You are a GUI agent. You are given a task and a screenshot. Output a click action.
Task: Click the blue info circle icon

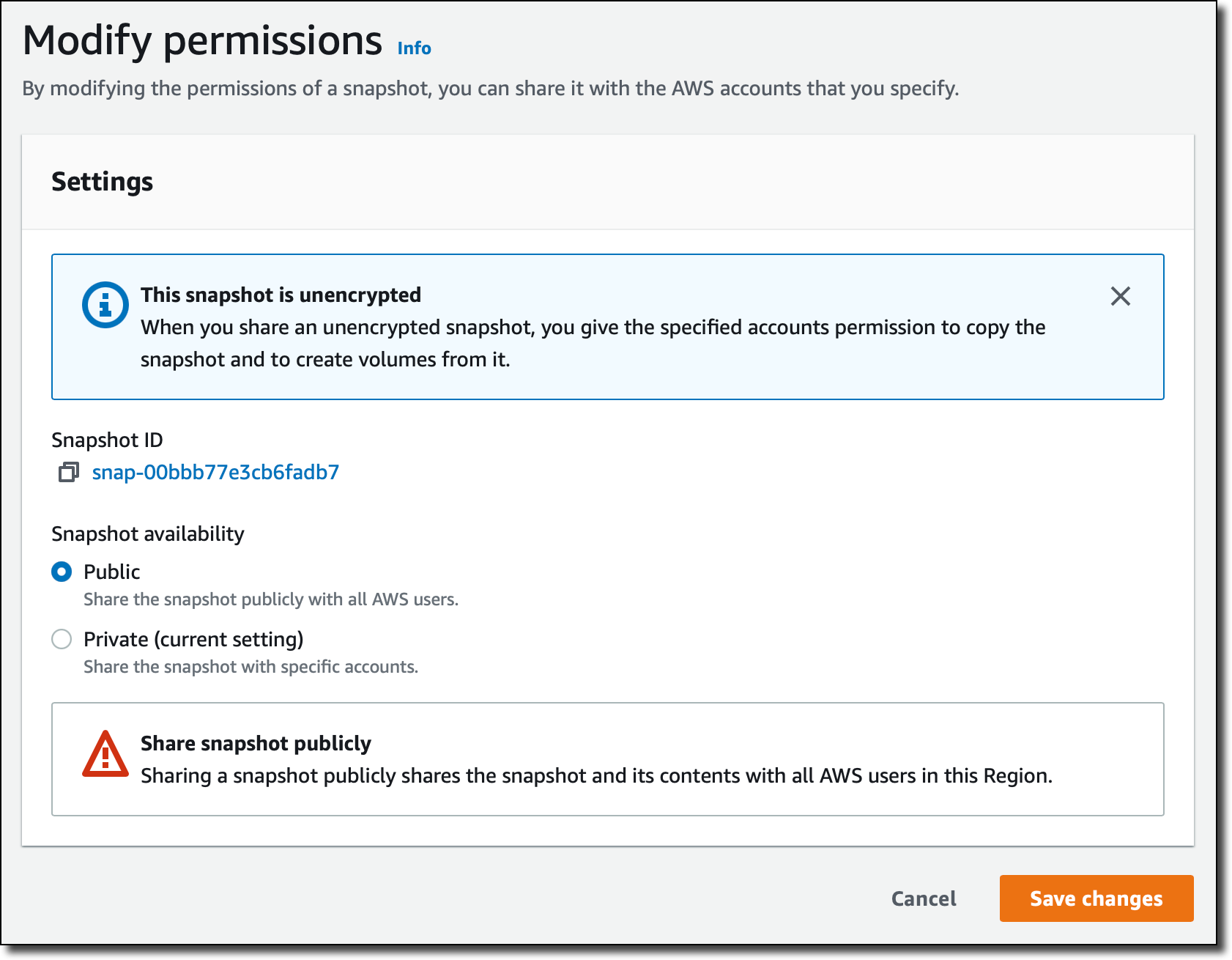point(105,304)
